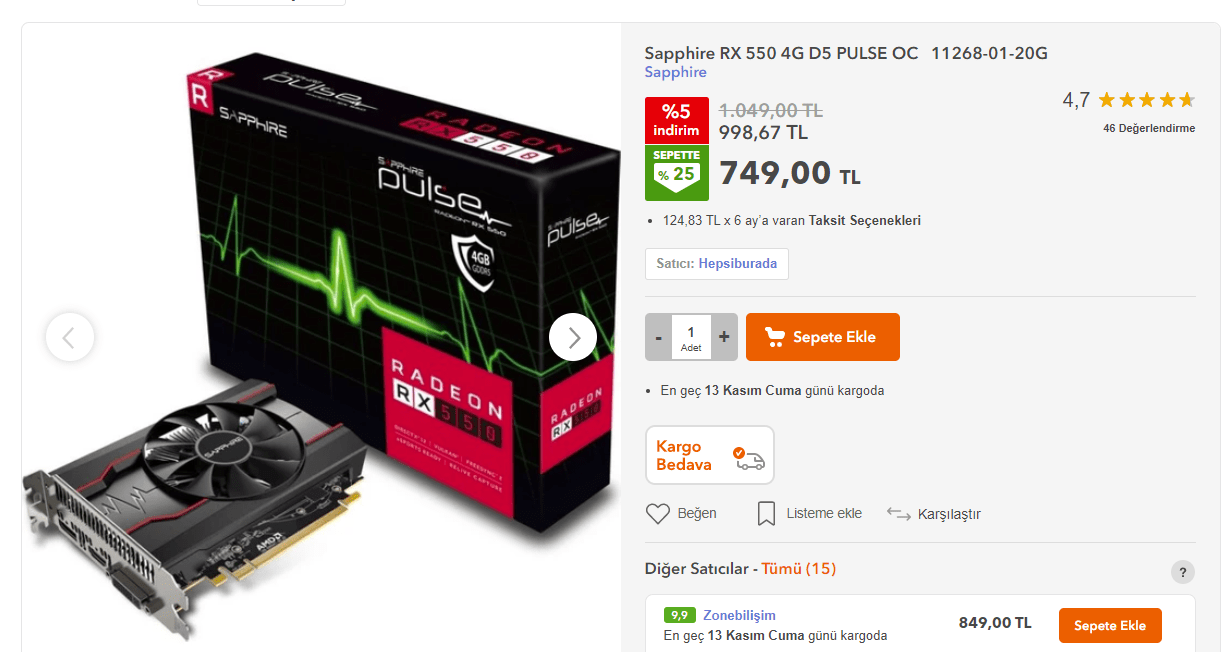
Task: Expand all sellers via Tümü (15)
Action: [x=799, y=568]
